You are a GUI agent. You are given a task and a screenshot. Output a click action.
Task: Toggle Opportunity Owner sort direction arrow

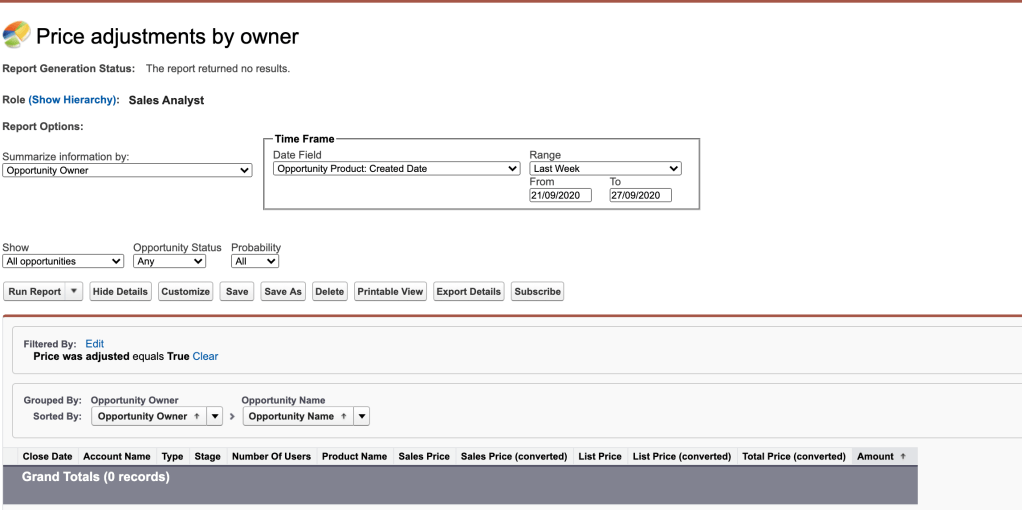196,416
